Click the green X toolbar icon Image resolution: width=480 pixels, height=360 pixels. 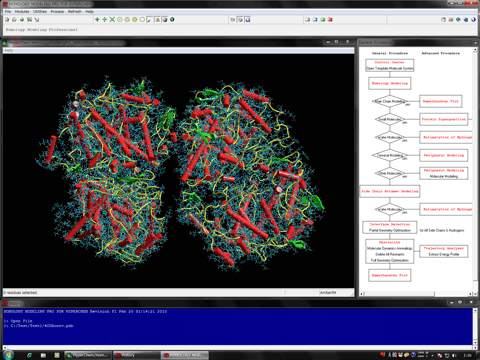pos(112,20)
